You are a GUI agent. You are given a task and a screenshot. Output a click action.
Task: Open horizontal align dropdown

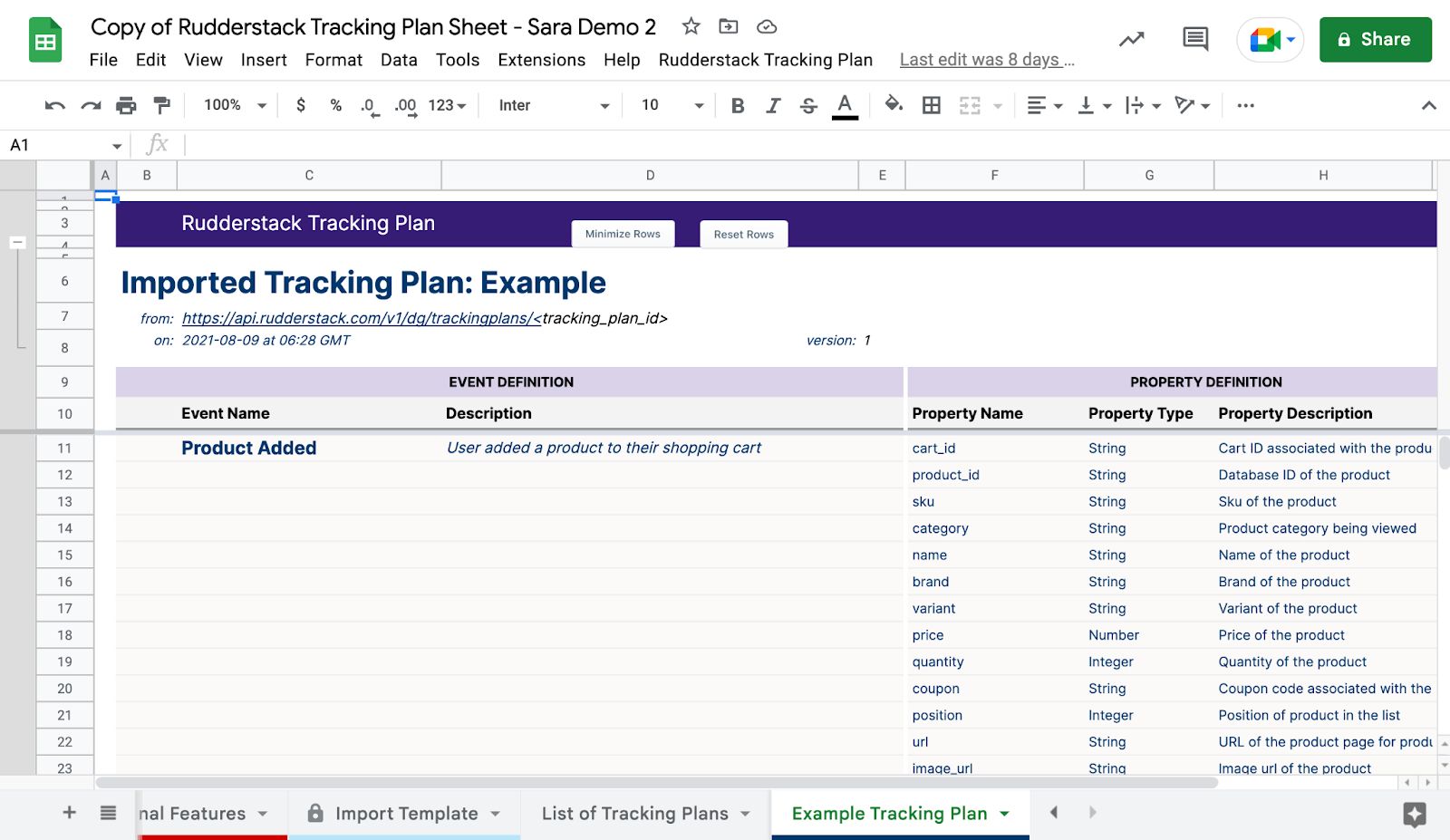[x=1044, y=105]
